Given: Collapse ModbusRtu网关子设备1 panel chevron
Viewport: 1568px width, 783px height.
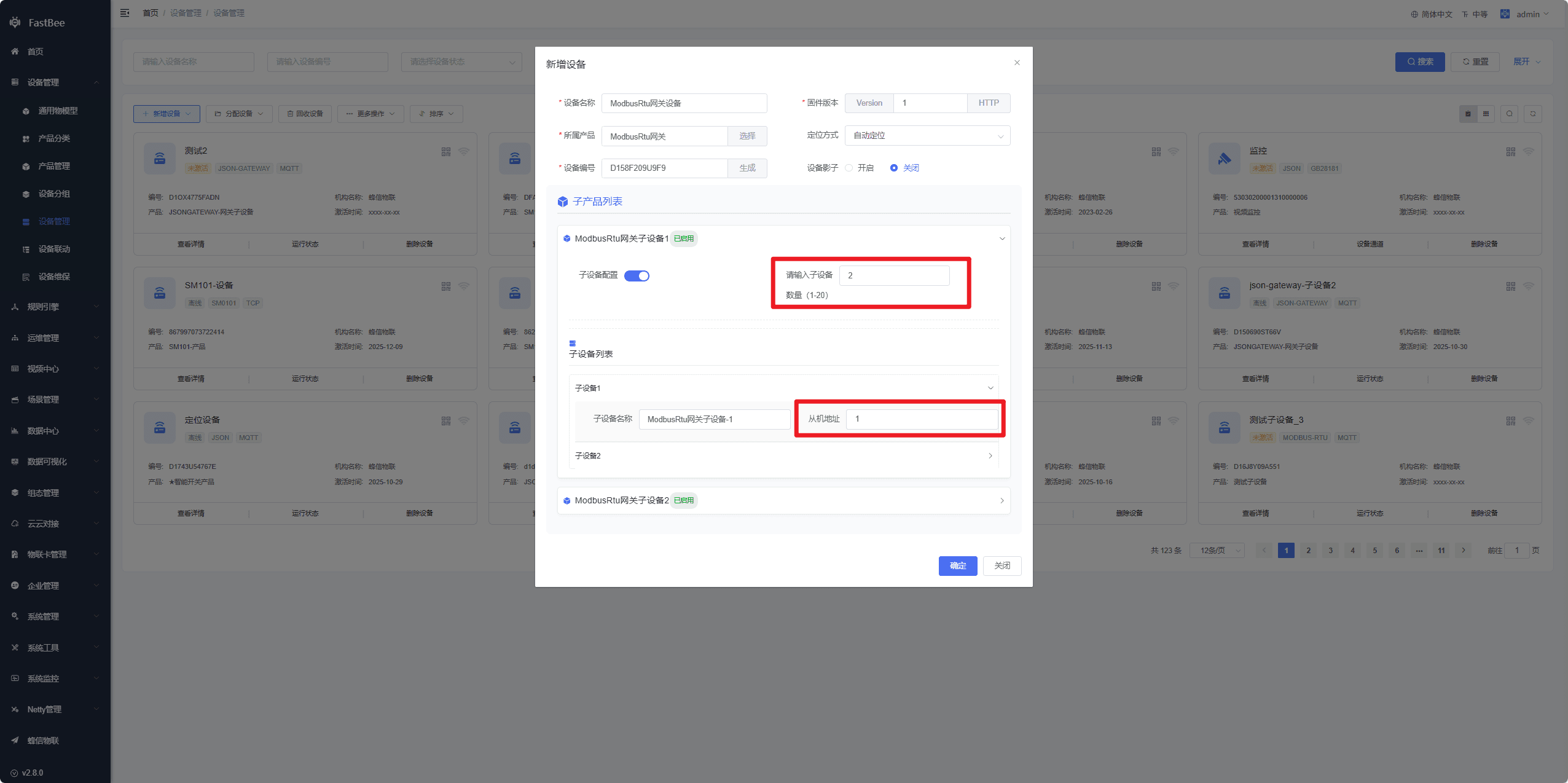Looking at the screenshot, I should coord(1002,238).
